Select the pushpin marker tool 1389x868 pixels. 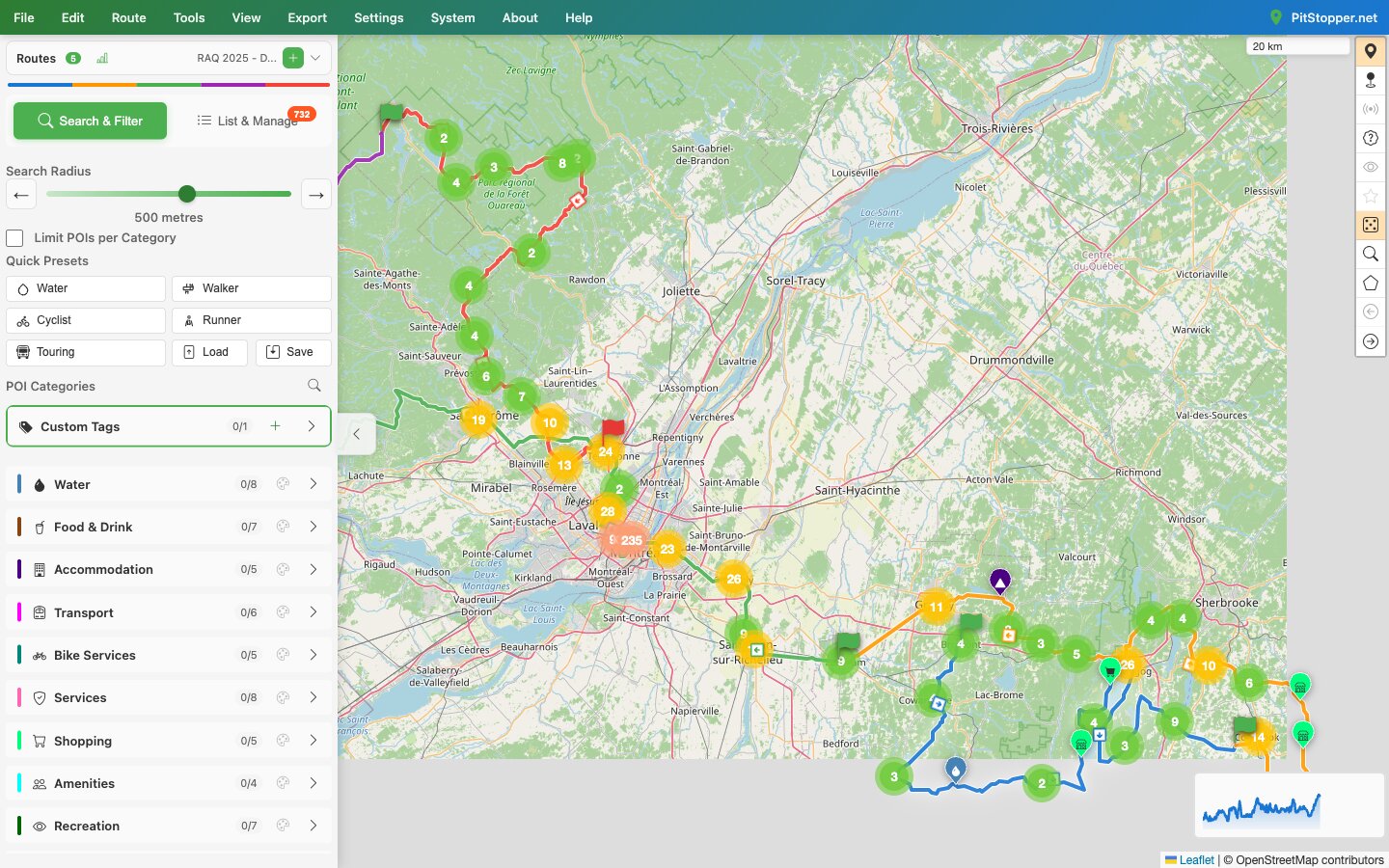[1371, 80]
